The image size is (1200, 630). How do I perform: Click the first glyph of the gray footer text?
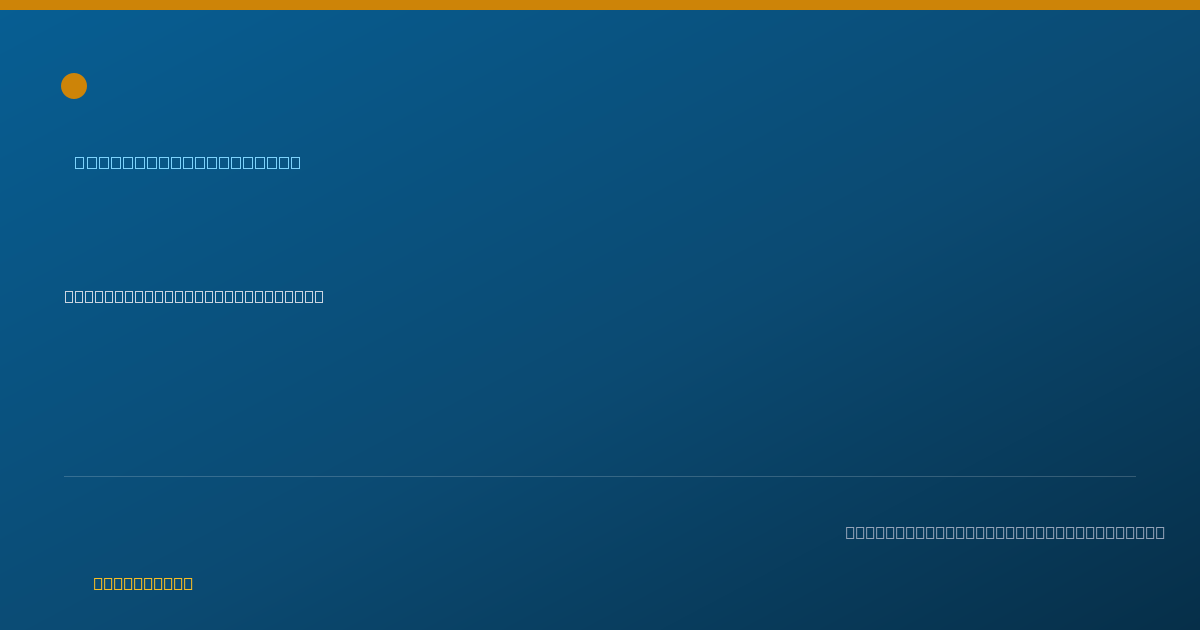(850, 532)
